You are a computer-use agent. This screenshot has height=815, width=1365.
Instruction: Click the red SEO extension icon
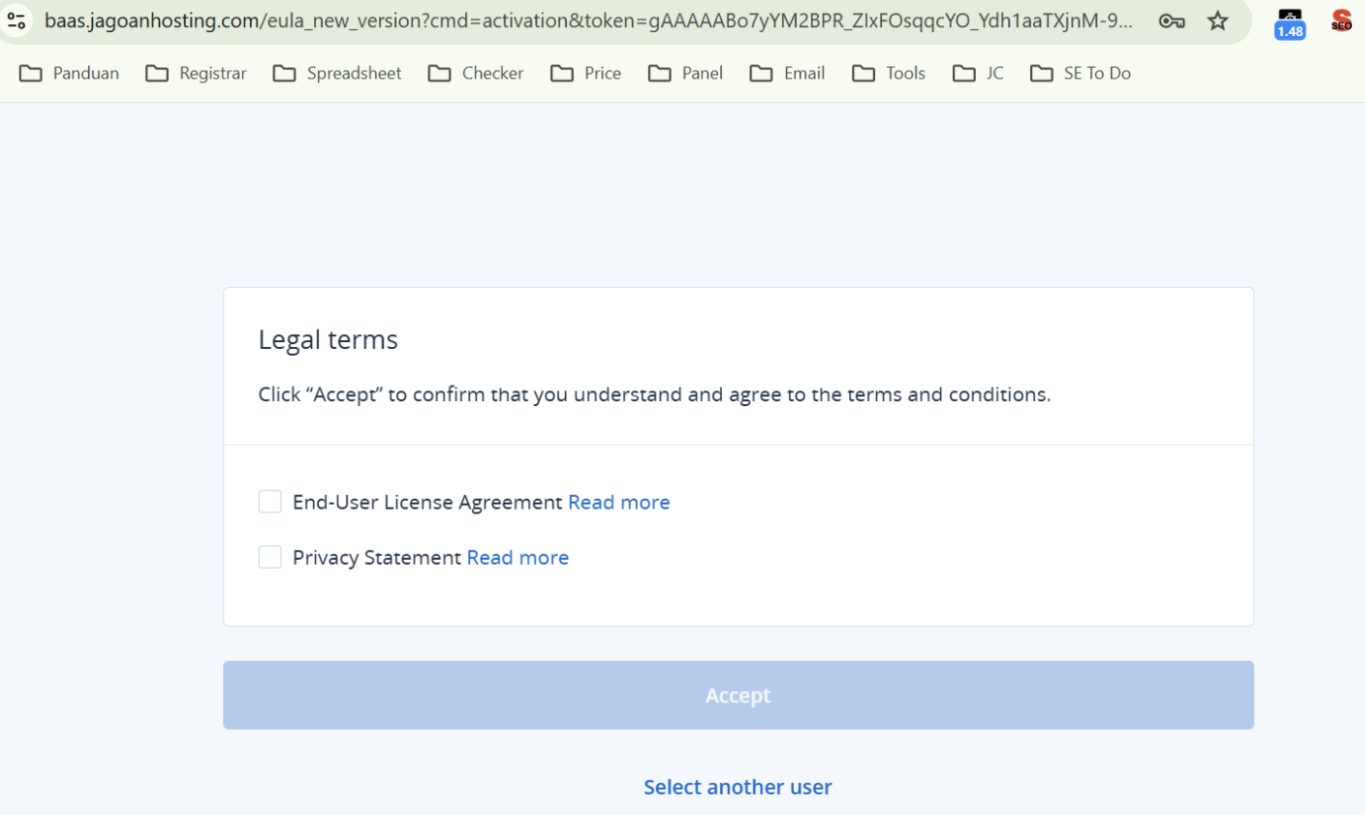click(1341, 21)
